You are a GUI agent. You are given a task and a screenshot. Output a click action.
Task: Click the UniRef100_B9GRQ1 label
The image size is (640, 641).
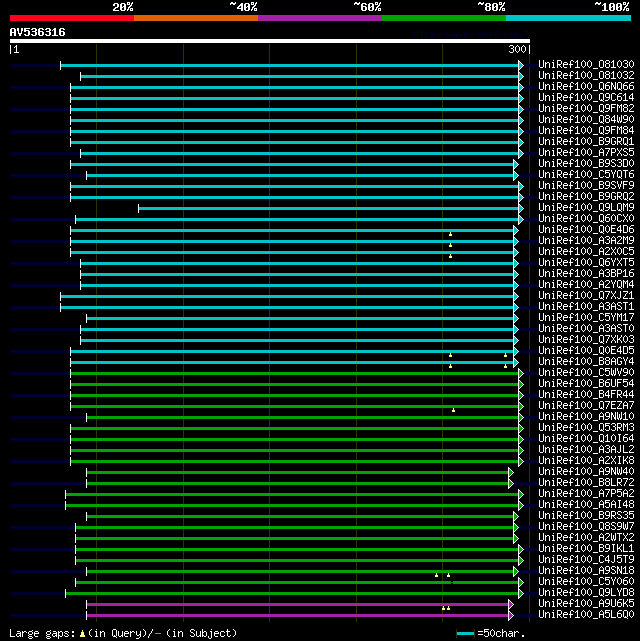[586, 141]
